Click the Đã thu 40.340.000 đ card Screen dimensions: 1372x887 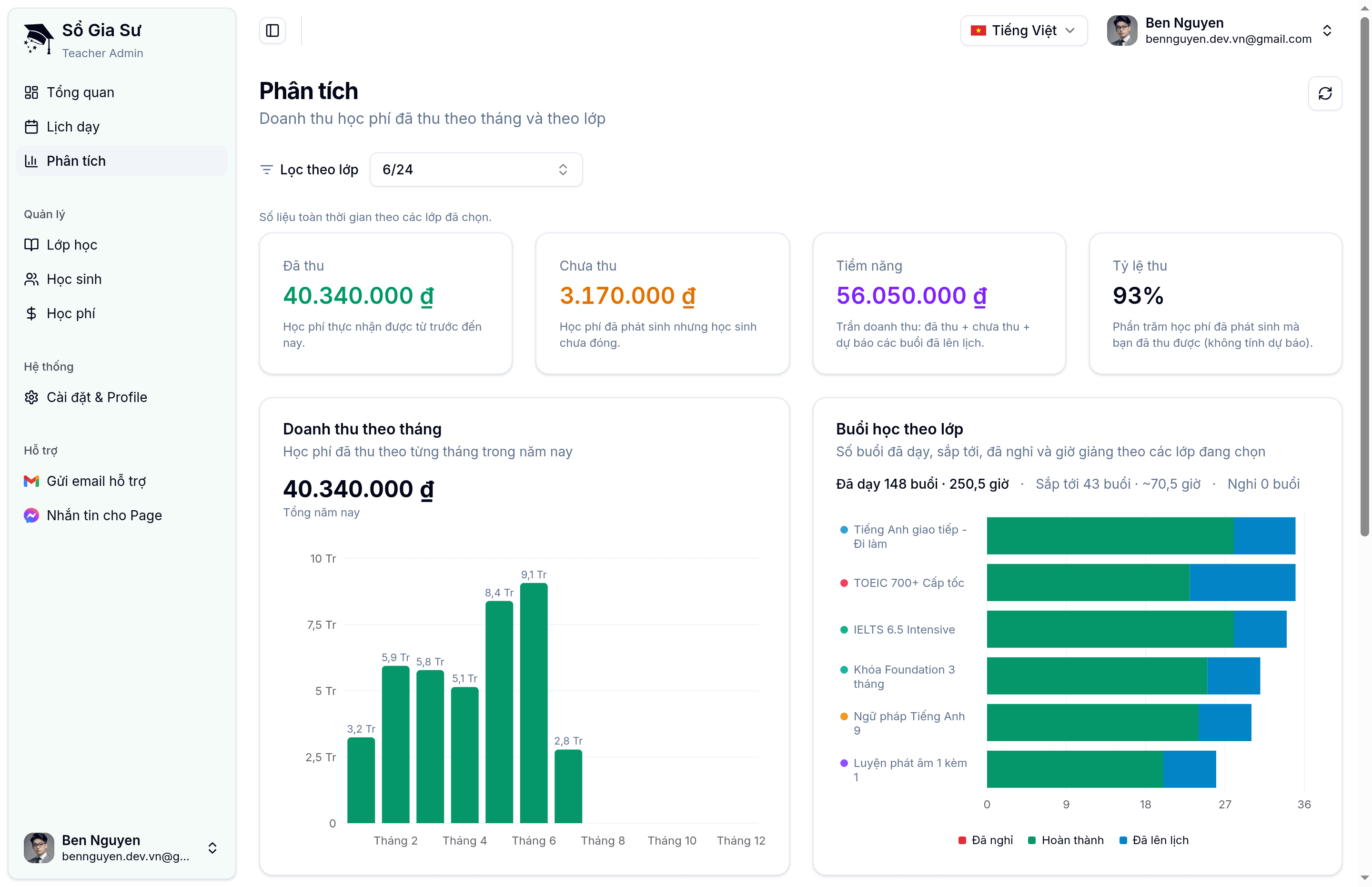pyautogui.click(x=385, y=303)
